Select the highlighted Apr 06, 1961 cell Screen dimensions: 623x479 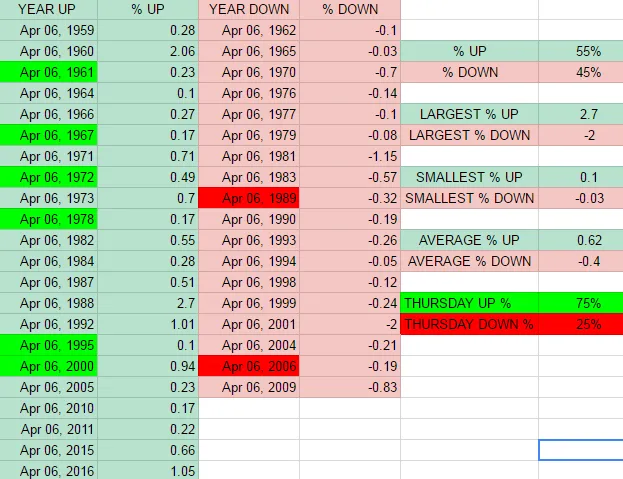click(48, 72)
